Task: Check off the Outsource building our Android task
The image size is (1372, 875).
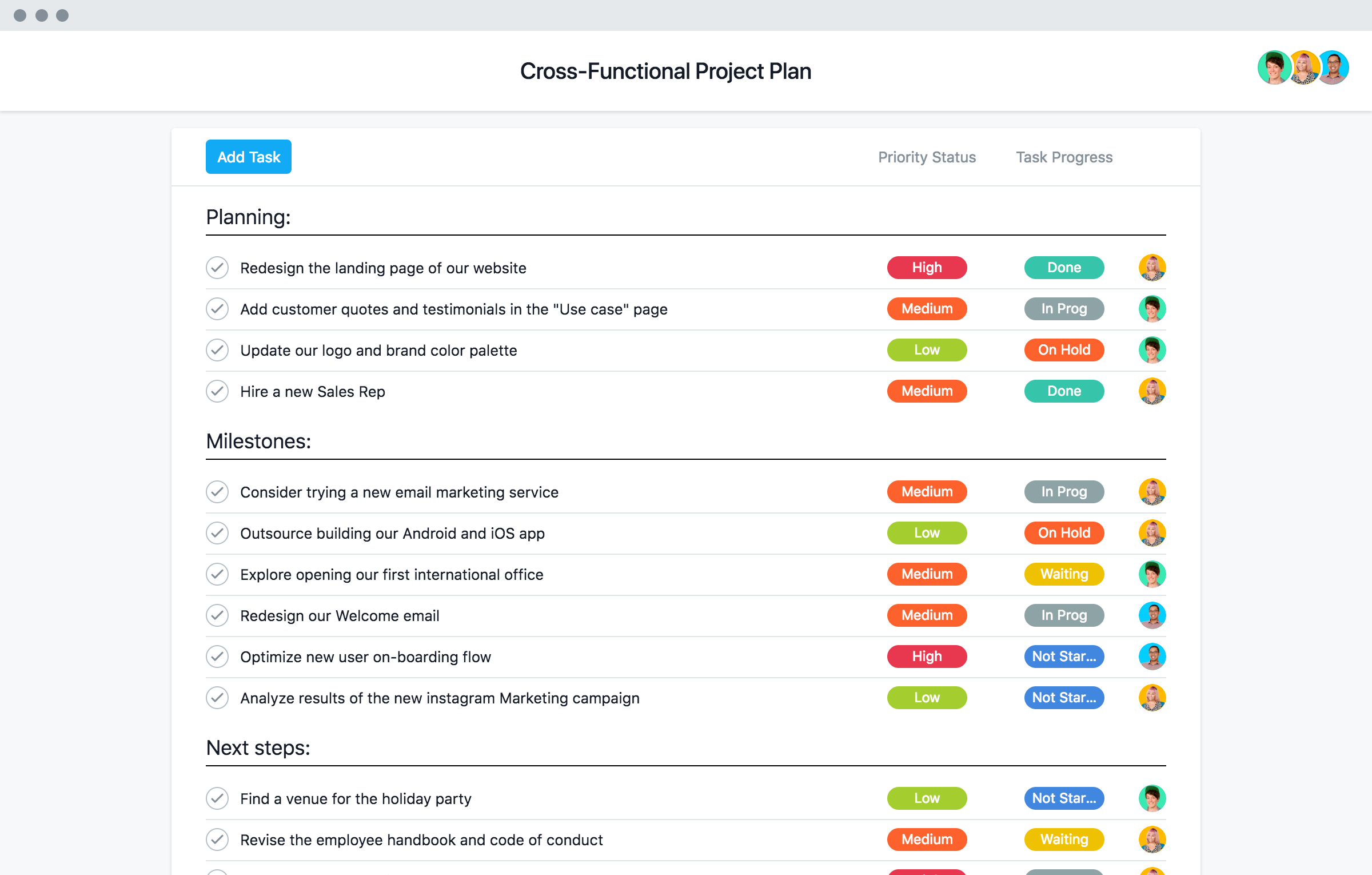Action: pyautogui.click(x=217, y=533)
